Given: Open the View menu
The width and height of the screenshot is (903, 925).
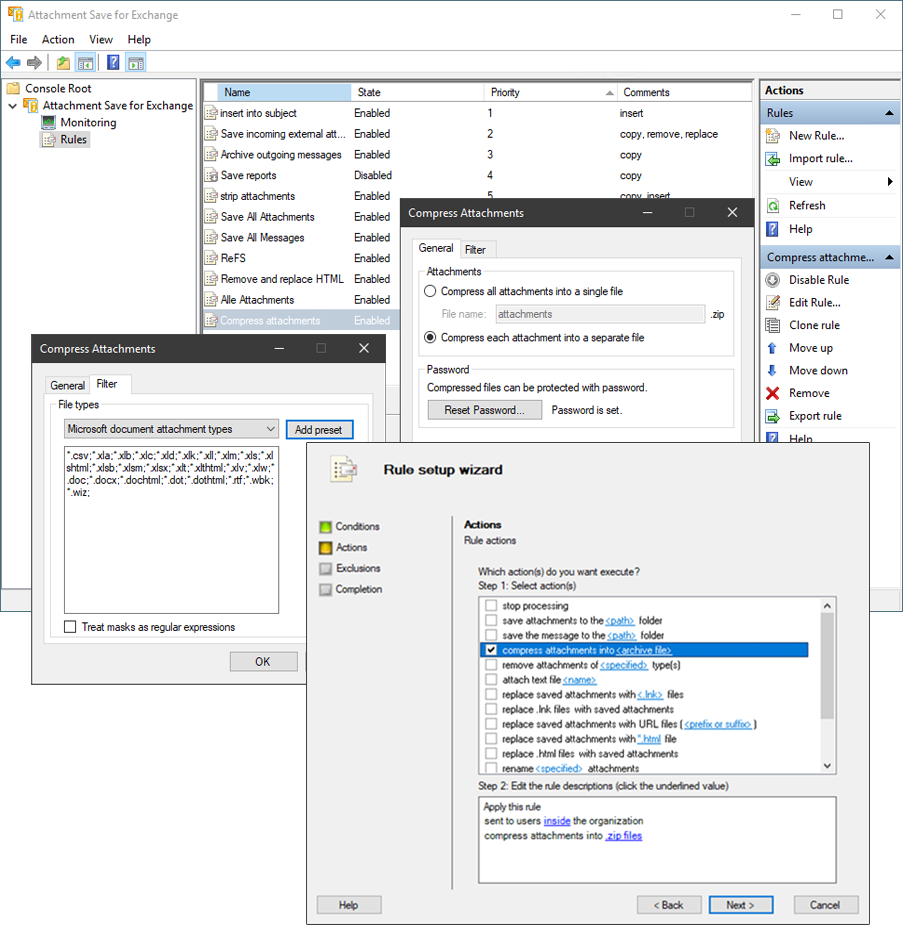Looking at the screenshot, I should click(101, 40).
